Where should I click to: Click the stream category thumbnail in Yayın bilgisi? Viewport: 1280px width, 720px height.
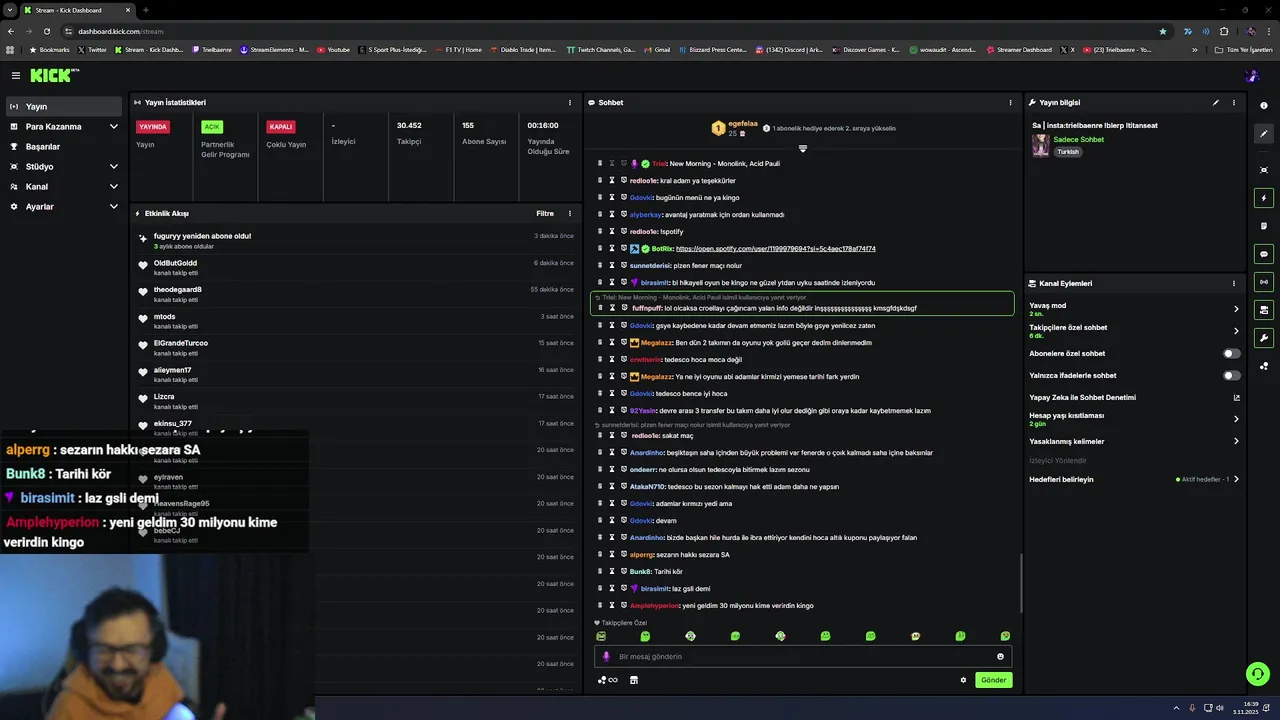click(1040, 146)
